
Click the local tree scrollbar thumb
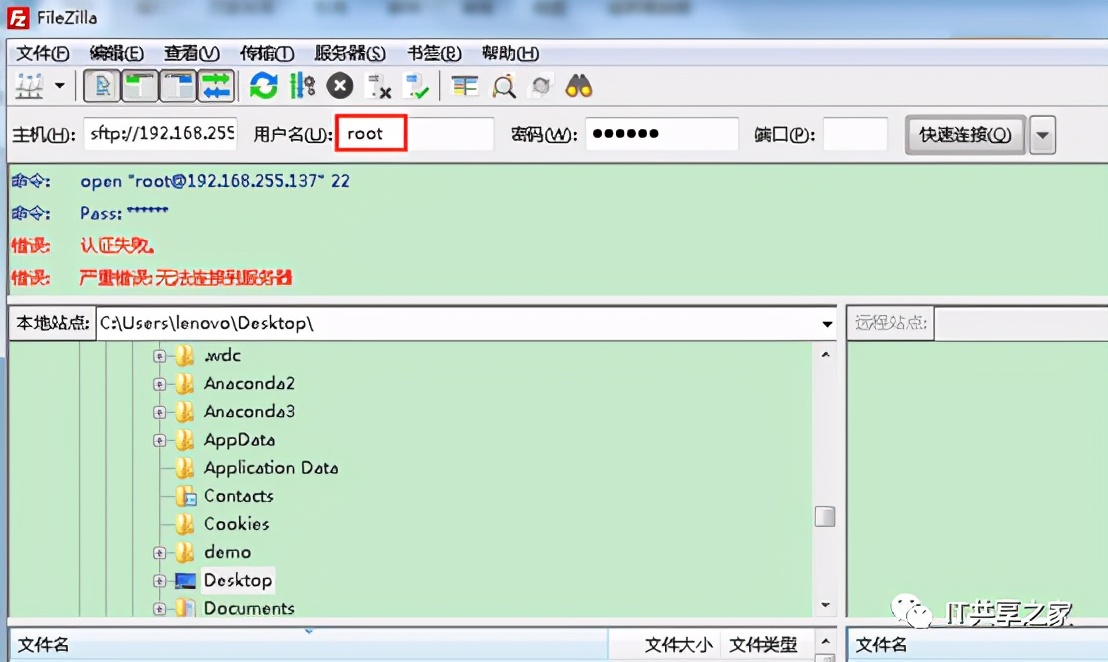point(825,516)
